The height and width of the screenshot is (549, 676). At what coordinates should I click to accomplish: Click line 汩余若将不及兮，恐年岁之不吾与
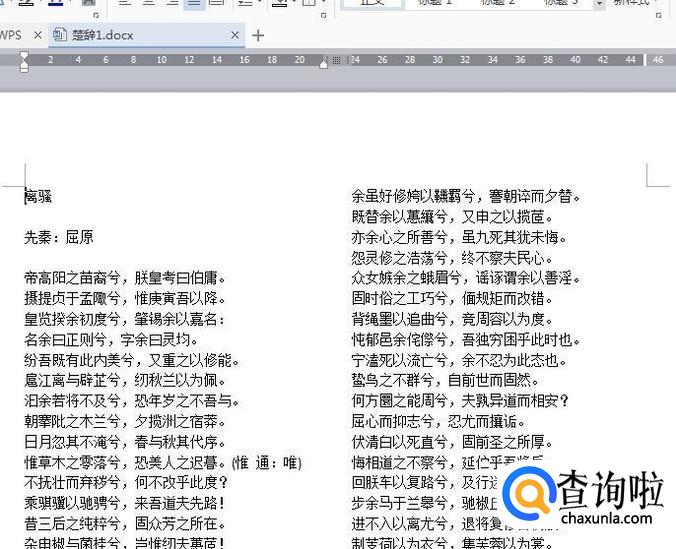point(132,401)
